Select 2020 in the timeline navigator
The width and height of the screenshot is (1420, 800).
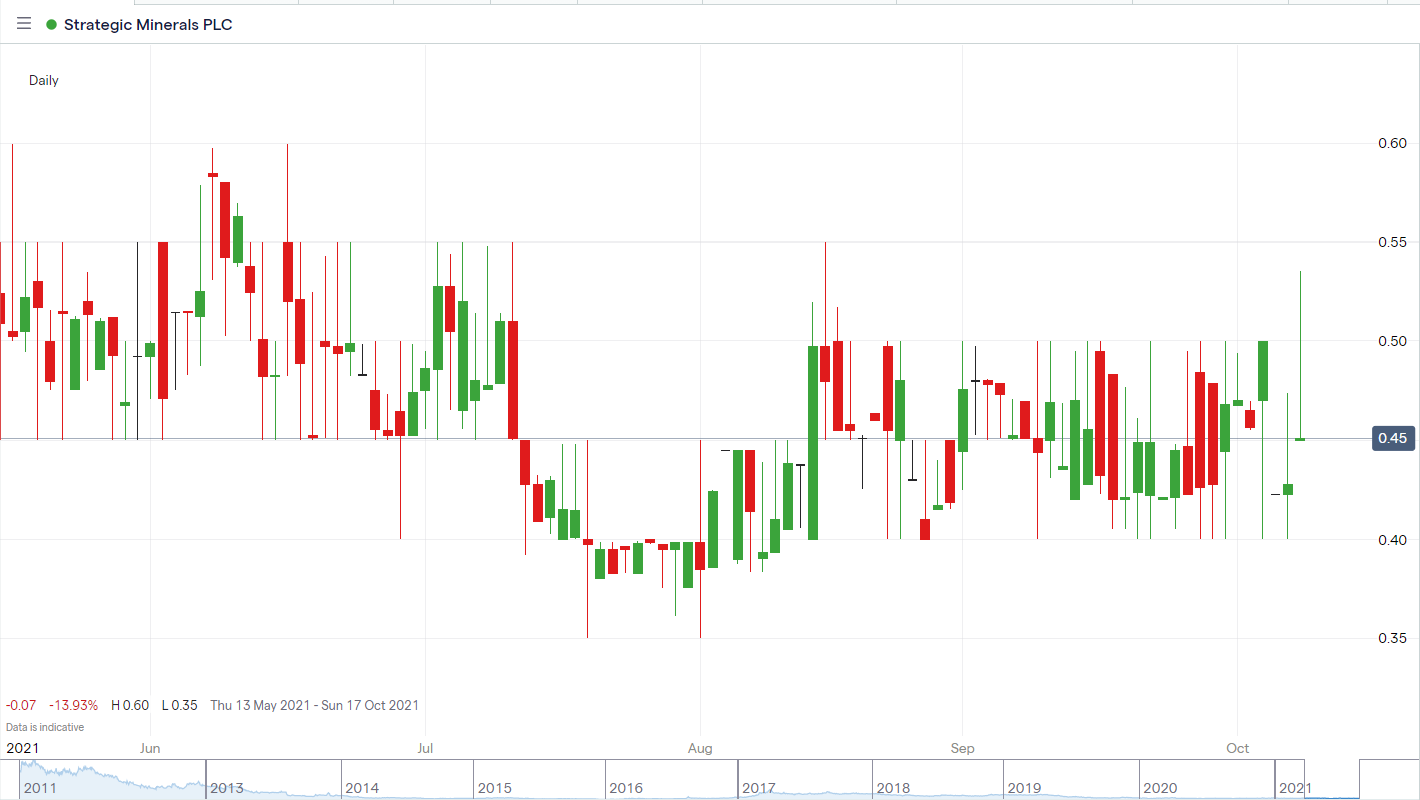click(x=1160, y=788)
